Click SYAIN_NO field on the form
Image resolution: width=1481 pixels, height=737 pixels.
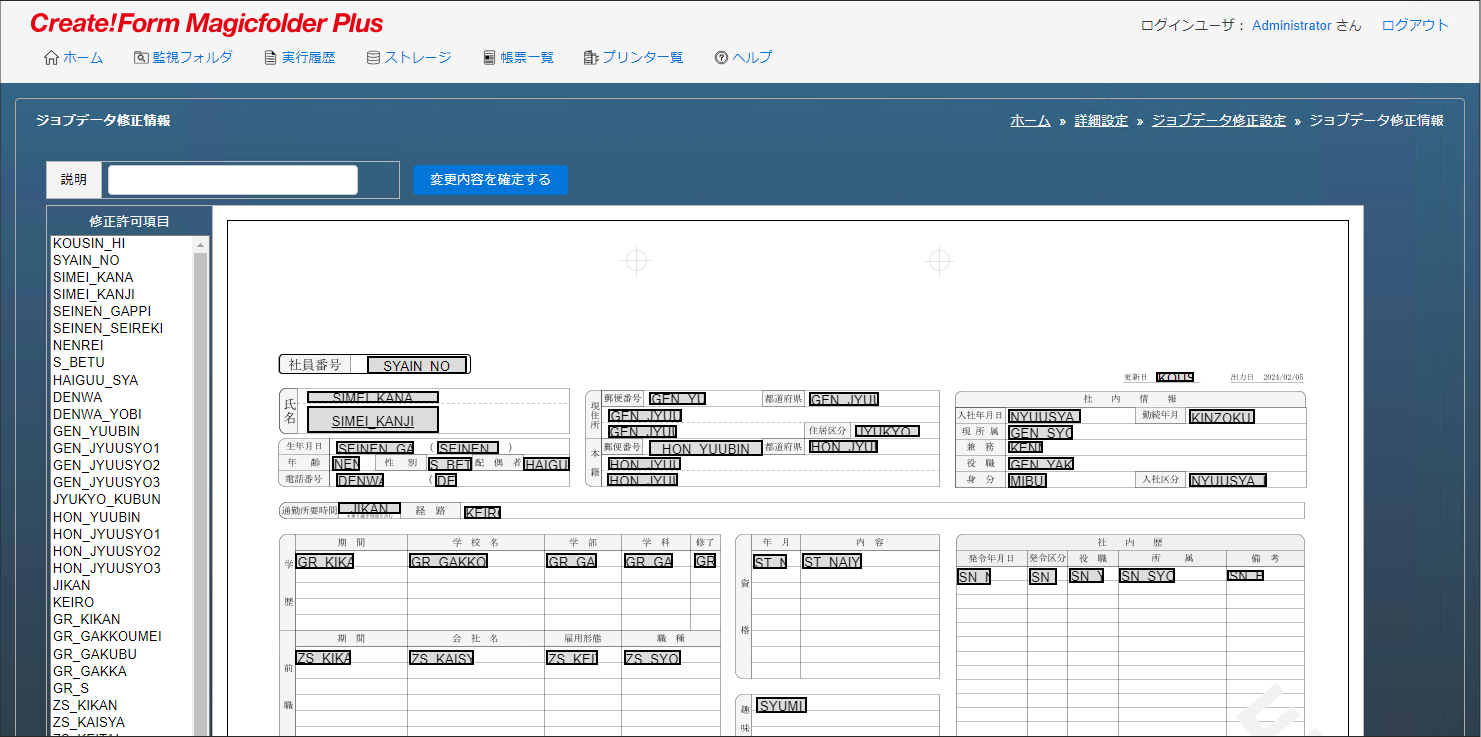(417, 365)
